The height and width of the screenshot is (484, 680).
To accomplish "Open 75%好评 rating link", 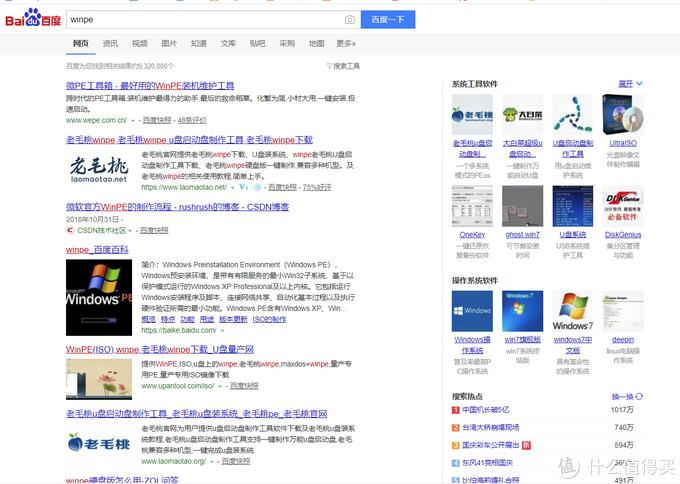I will [x=317, y=187].
